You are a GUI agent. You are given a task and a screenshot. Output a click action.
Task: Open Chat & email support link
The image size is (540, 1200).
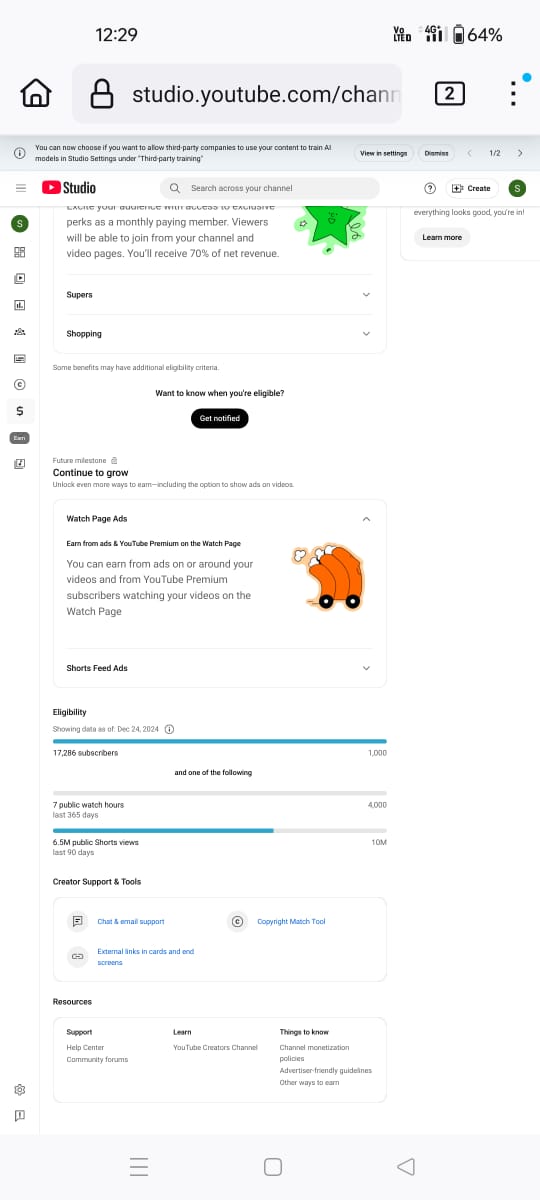pyautogui.click(x=130, y=922)
